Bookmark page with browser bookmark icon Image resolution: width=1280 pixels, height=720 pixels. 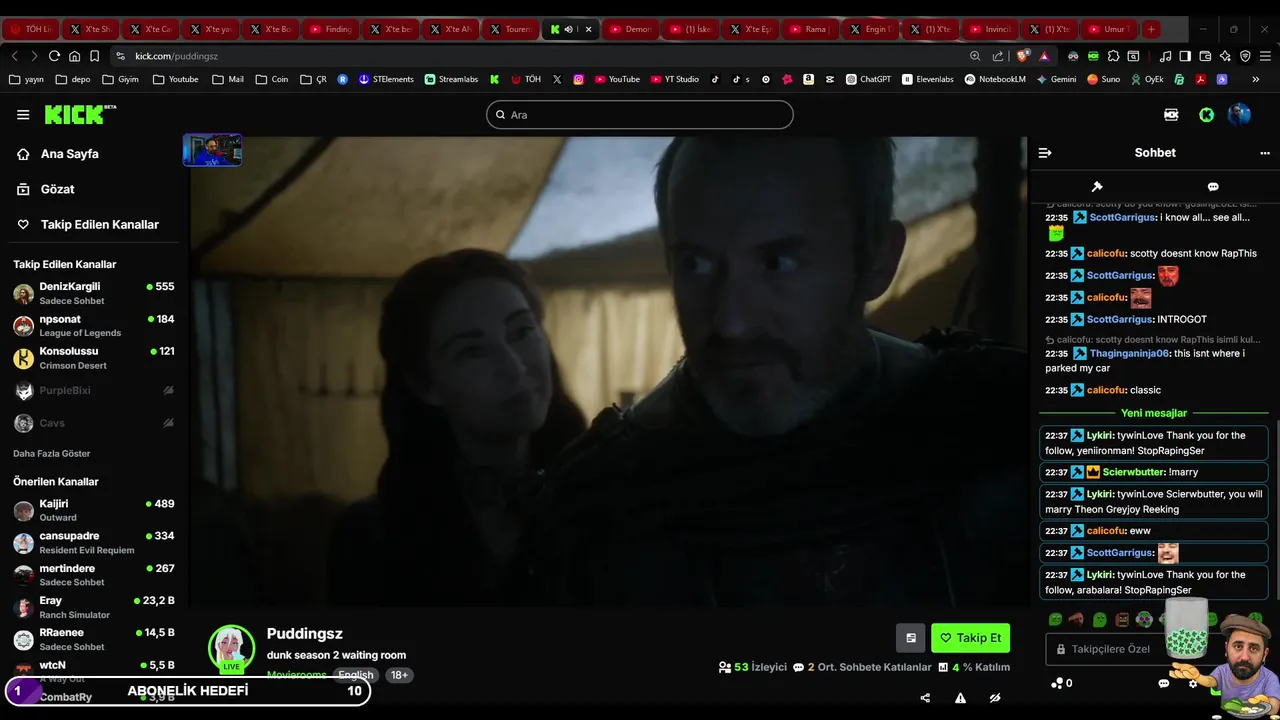tap(94, 56)
